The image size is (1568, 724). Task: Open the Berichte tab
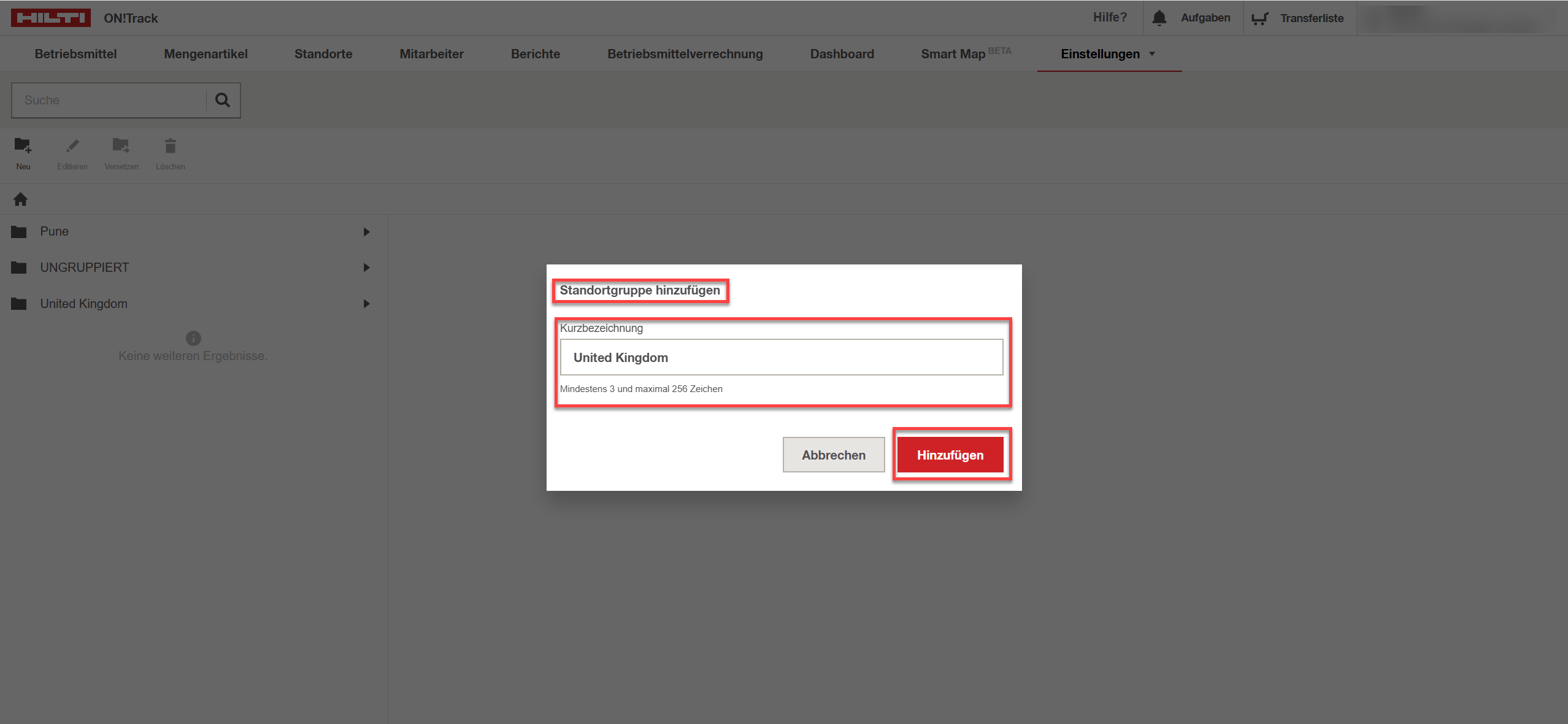[536, 54]
